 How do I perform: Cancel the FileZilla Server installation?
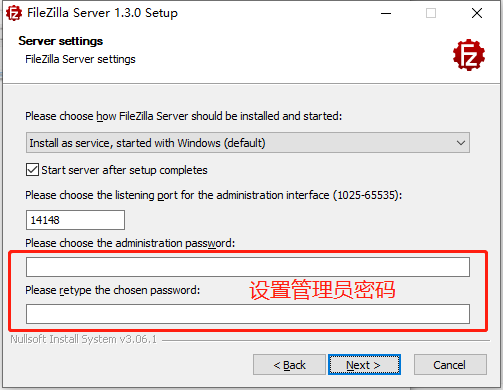point(450,365)
